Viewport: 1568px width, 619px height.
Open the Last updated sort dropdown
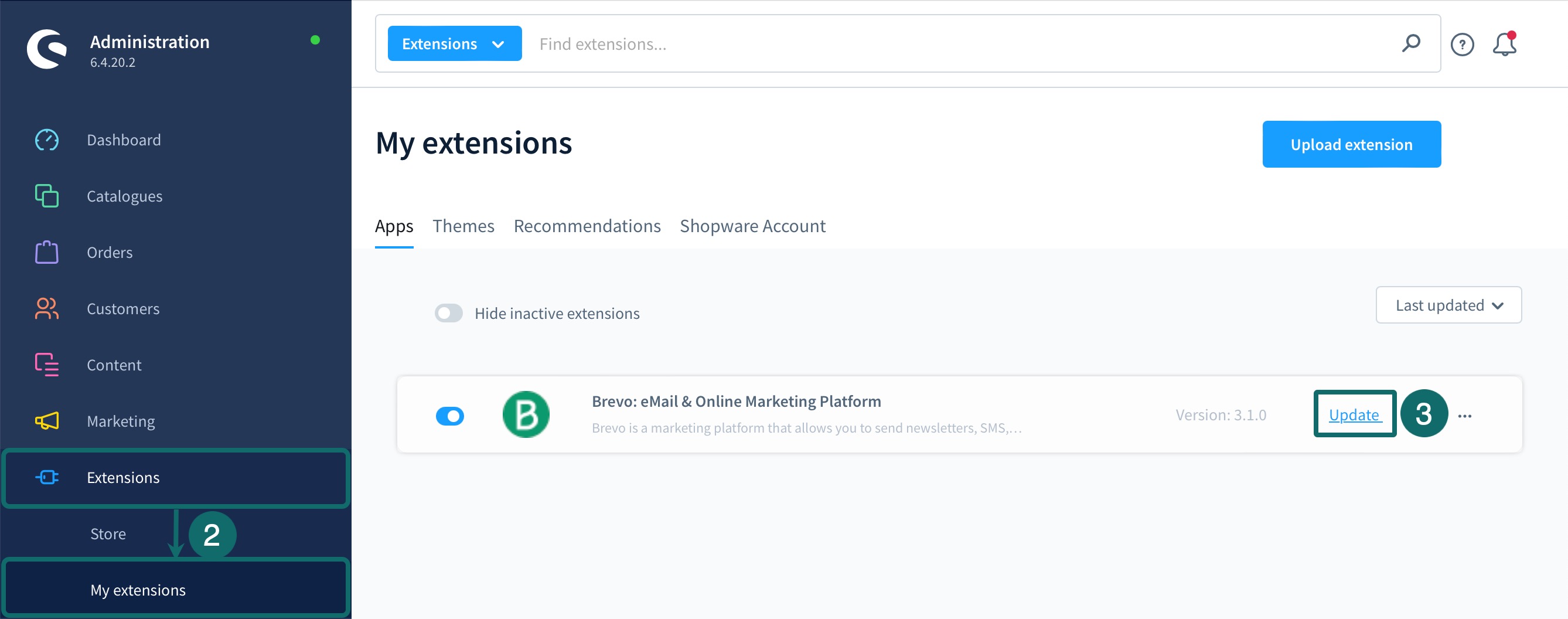pos(1448,305)
